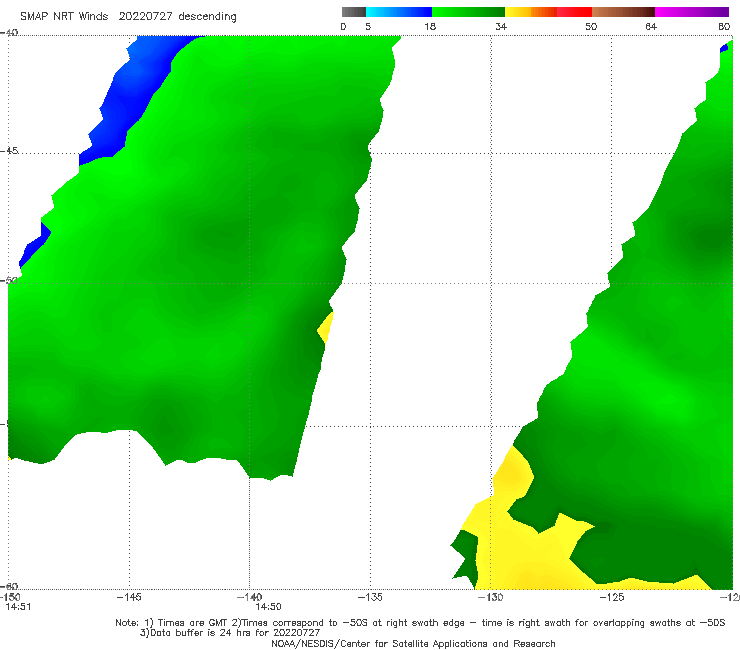Click the colorbar label 64
The height and width of the screenshot is (650, 740).
[651, 26]
